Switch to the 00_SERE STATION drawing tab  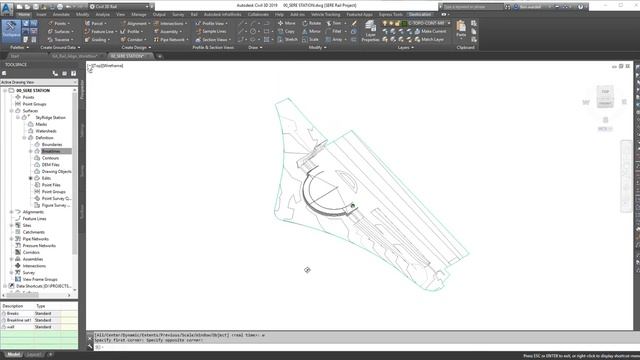coord(127,56)
